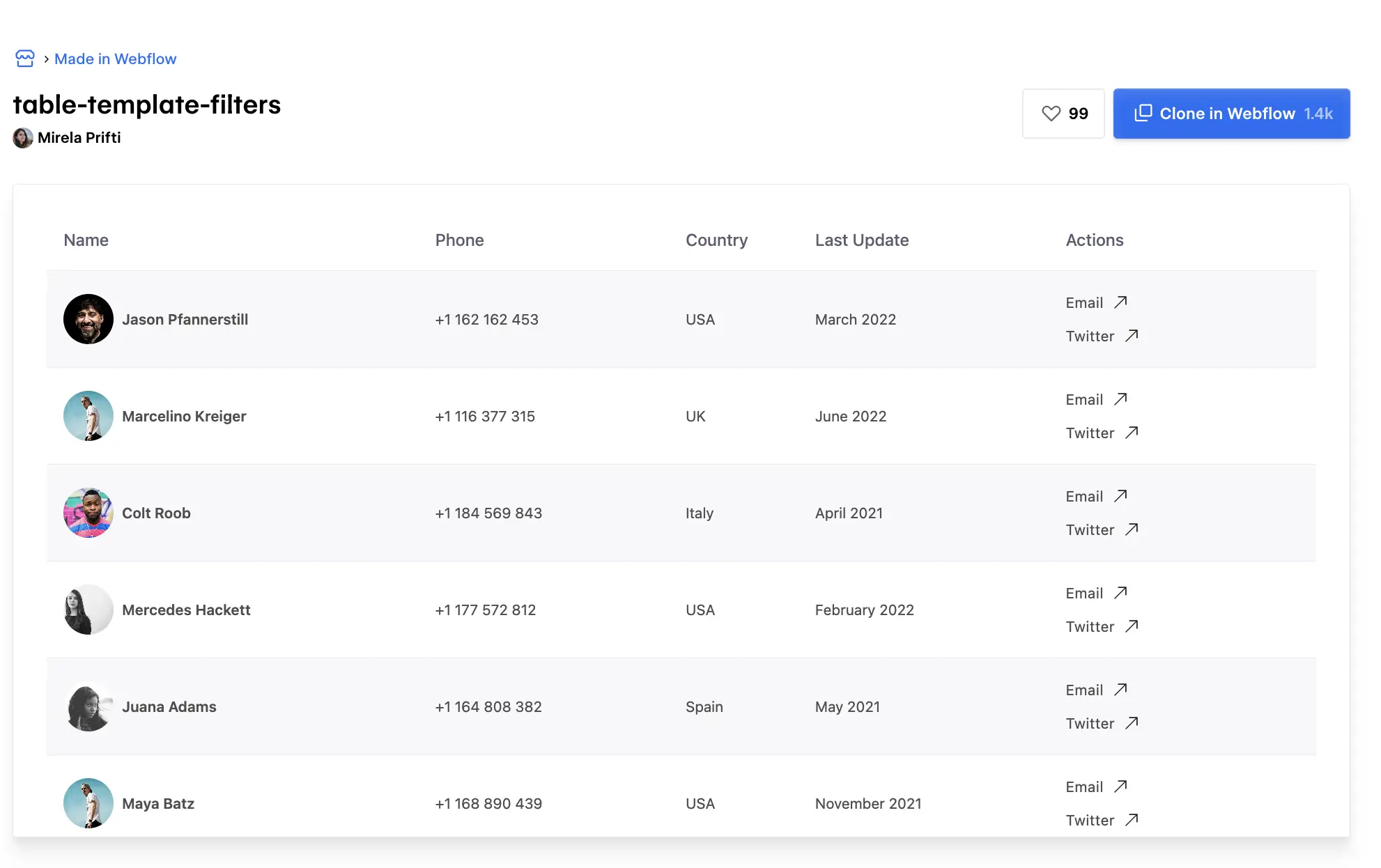Click Marcelino Kreiger's avatar photo

(x=88, y=416)
